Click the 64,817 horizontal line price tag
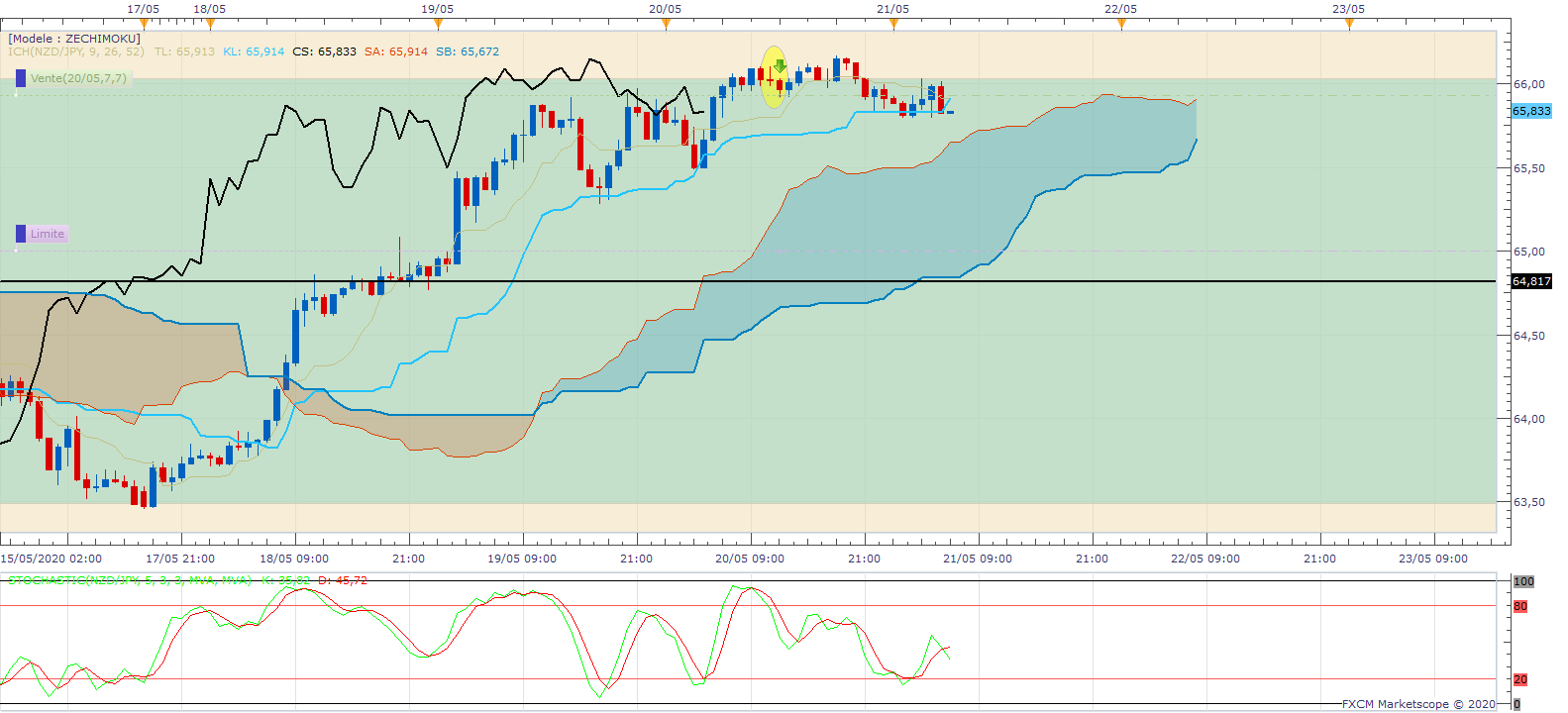This screenshot has height=713, width=1568. click(x=1531, y=281)
